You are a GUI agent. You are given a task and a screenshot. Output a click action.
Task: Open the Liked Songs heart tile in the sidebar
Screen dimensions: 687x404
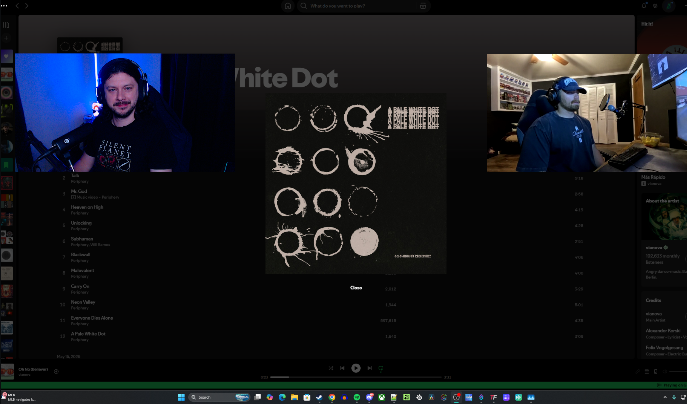(x=7, y=56)
